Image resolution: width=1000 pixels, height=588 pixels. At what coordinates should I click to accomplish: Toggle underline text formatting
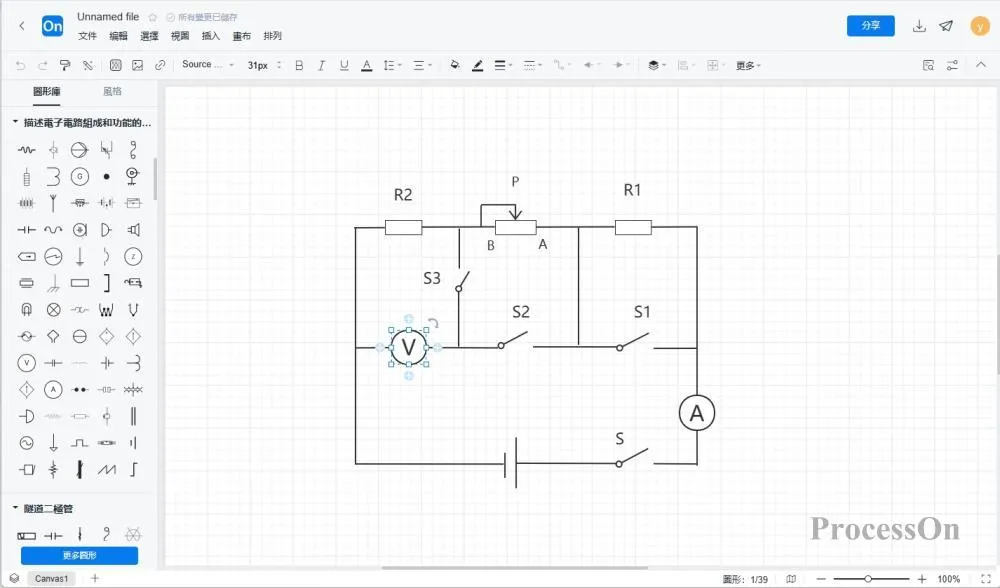pyautogui.click(x=344, y=65)
